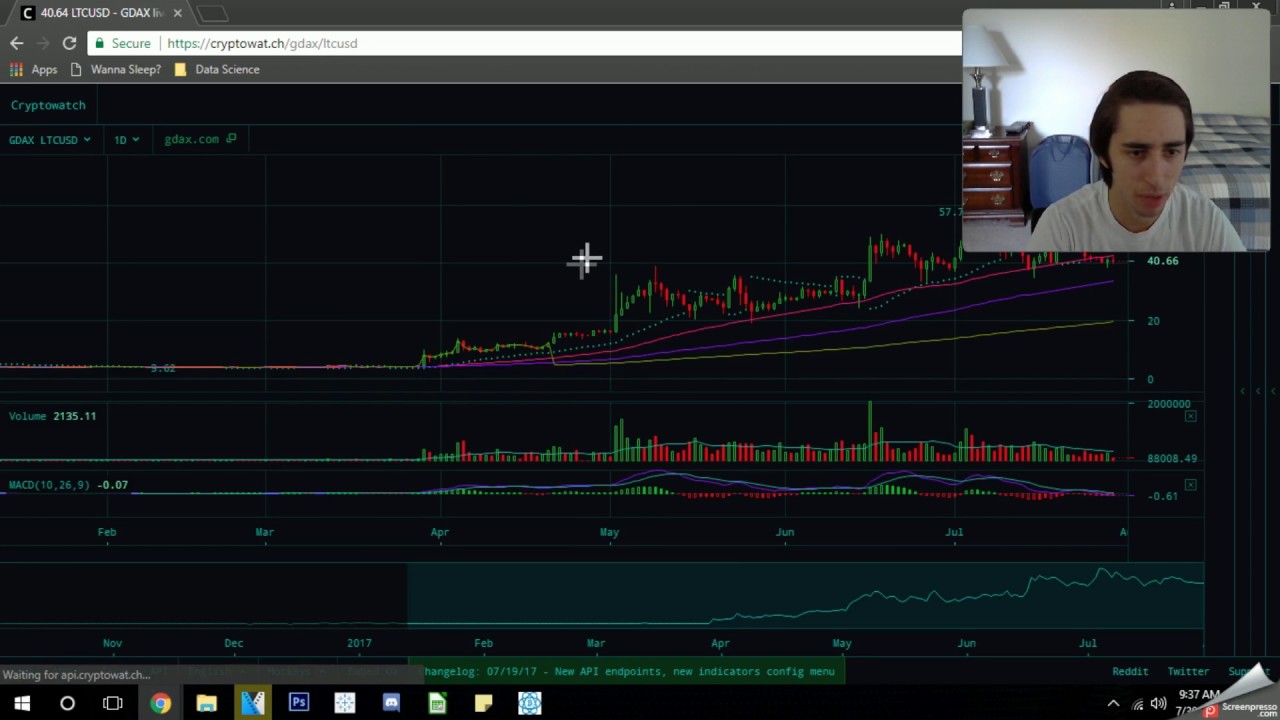Open a new browser tab

tap(213, 14)
